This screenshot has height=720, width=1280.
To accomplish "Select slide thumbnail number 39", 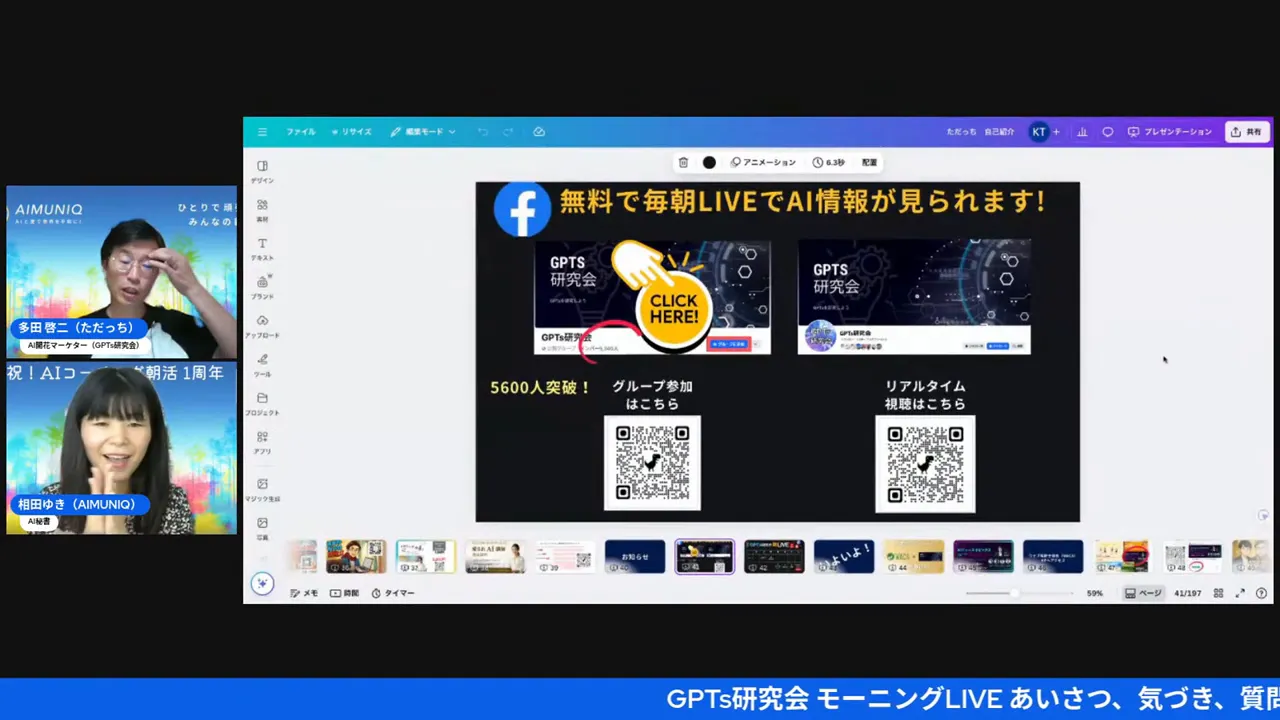I will (x=565, y=557).
